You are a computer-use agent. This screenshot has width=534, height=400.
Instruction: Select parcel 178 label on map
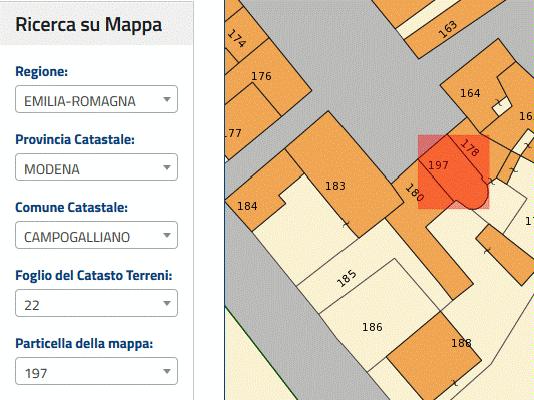pos(470,148)
